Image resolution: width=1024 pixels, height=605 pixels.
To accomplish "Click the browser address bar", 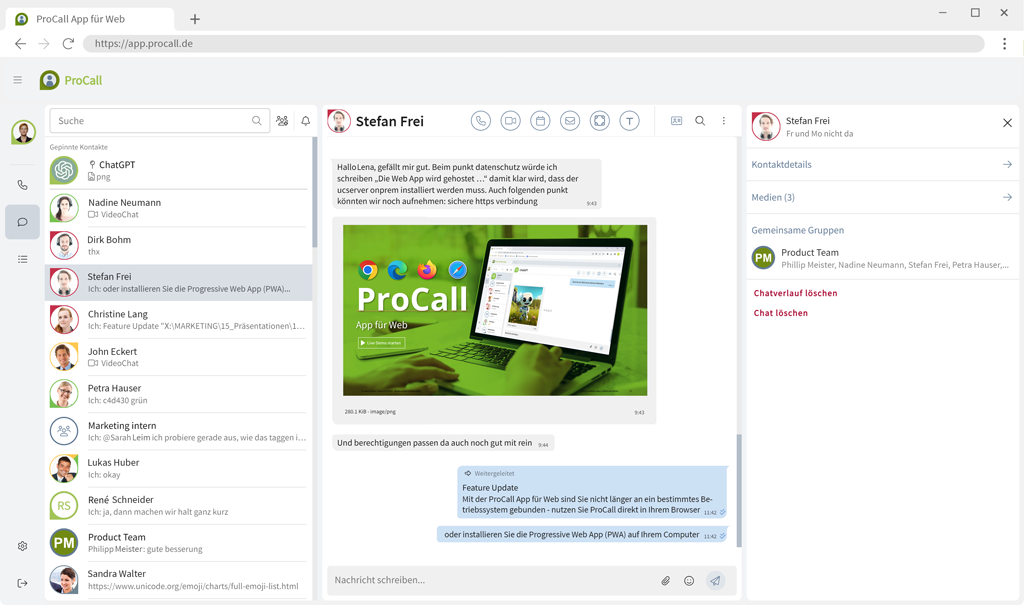I will 534,44.
